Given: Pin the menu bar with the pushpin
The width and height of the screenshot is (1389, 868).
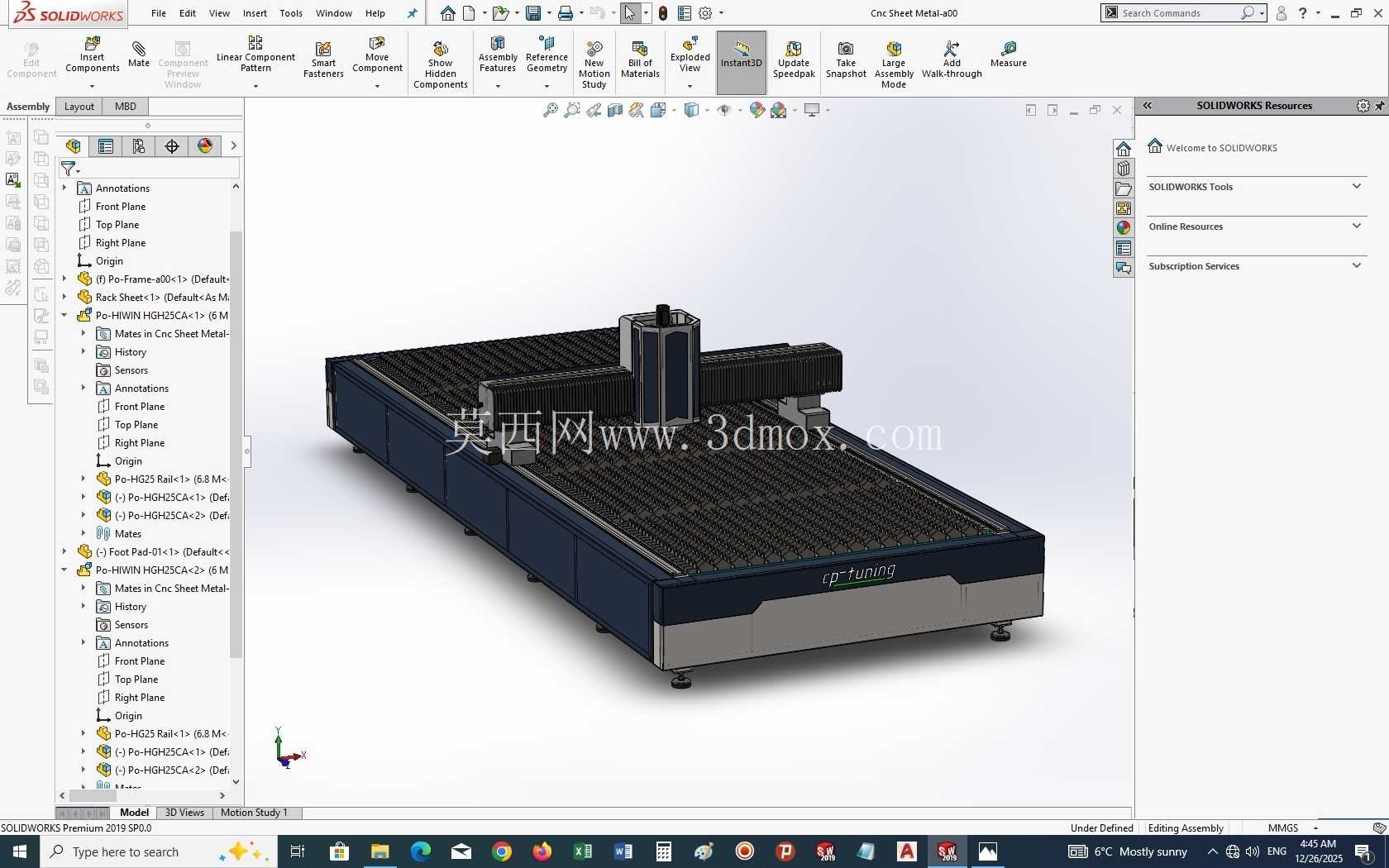Looking at the screenshot, I should tap(413, 13).
